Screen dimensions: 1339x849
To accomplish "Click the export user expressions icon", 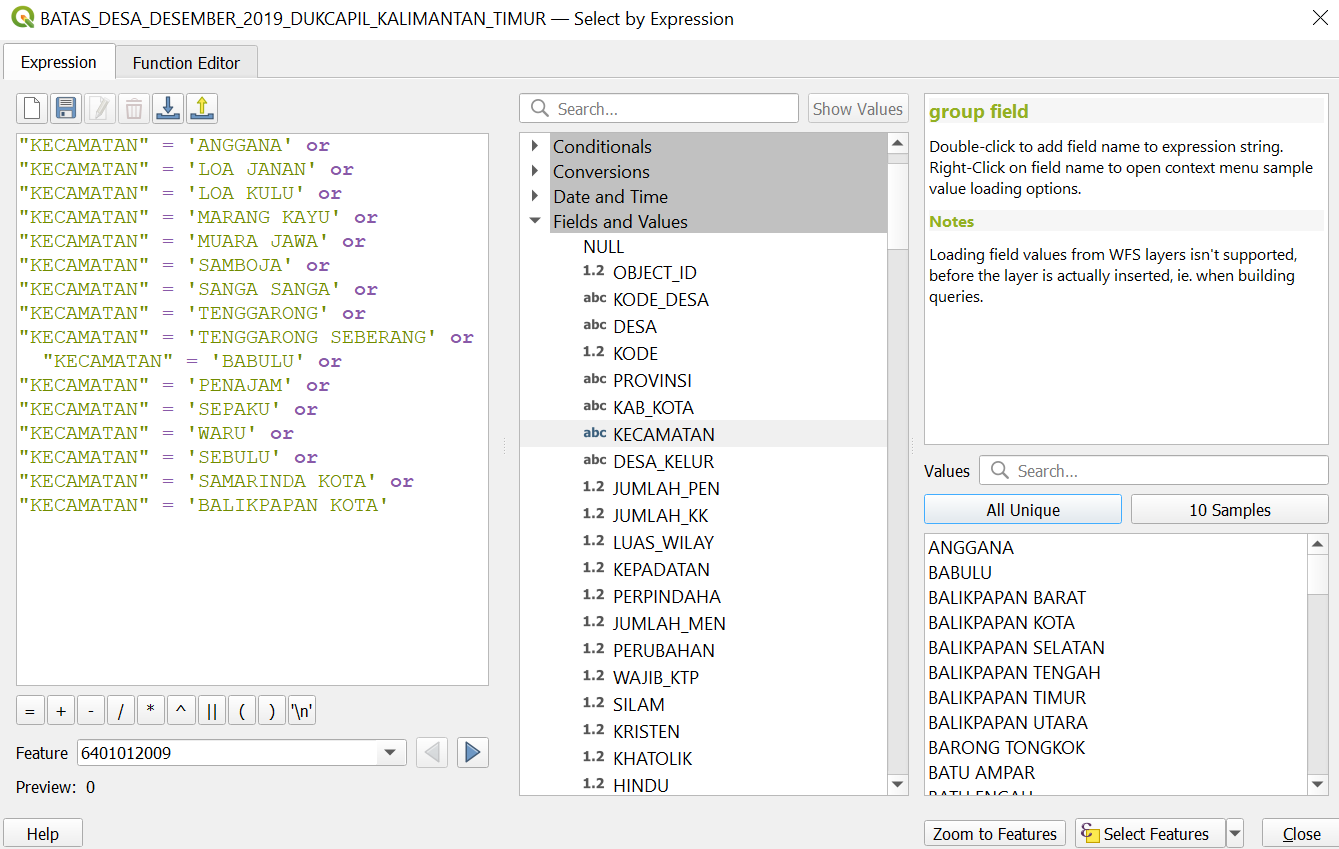I will [201, 108].
